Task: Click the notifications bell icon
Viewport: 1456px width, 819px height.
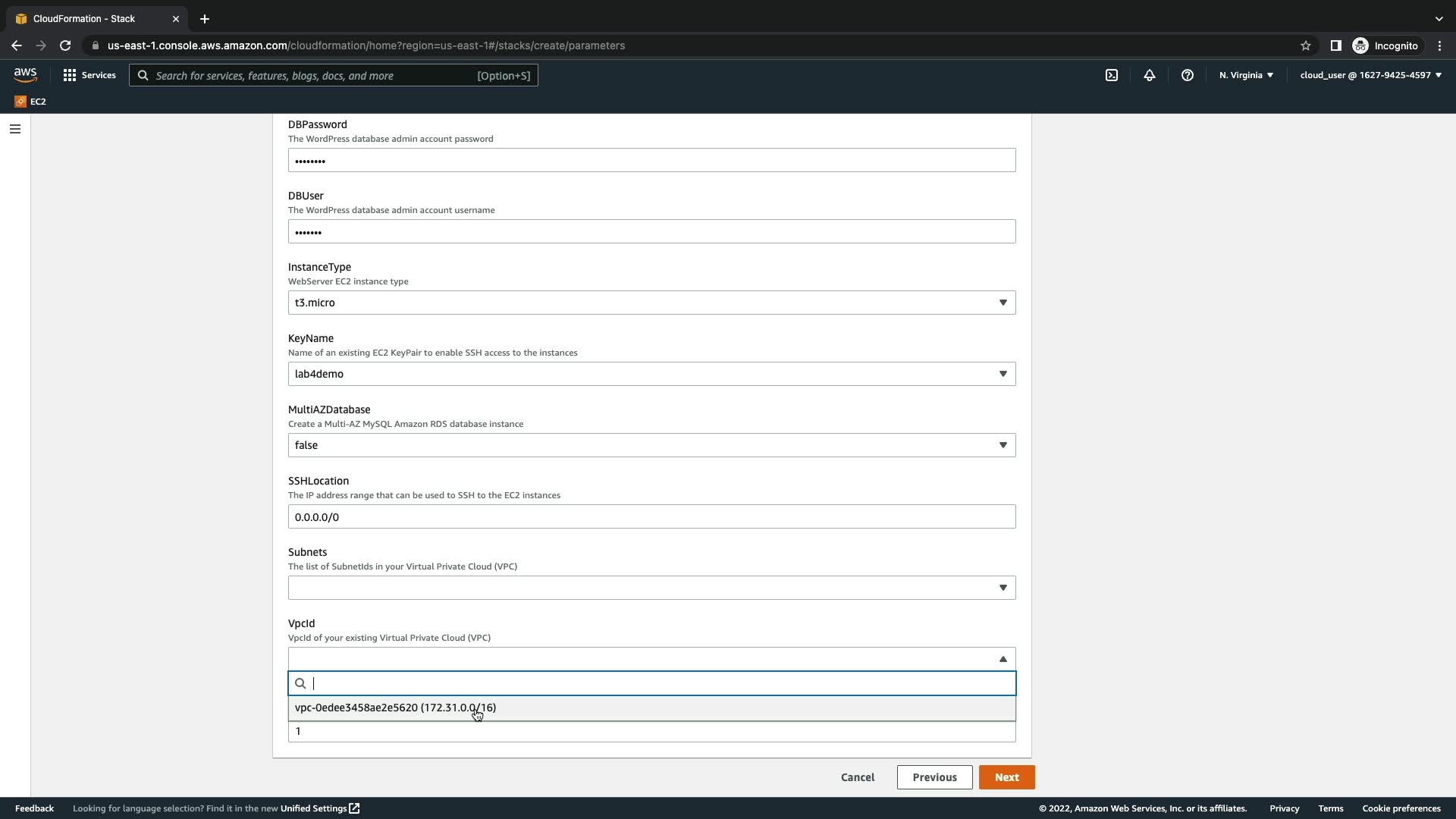Action: coord(1150,75)
